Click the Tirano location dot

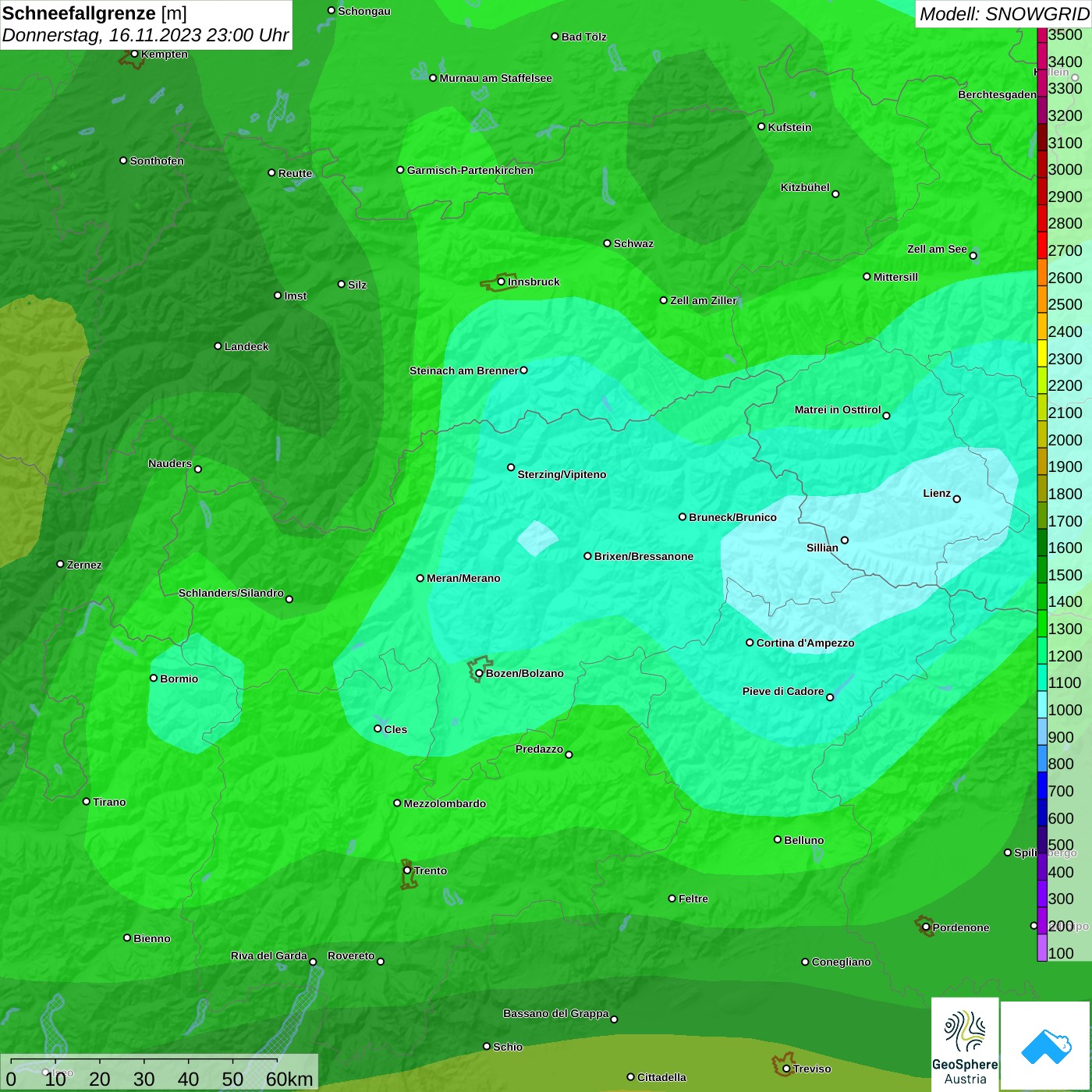87,801
